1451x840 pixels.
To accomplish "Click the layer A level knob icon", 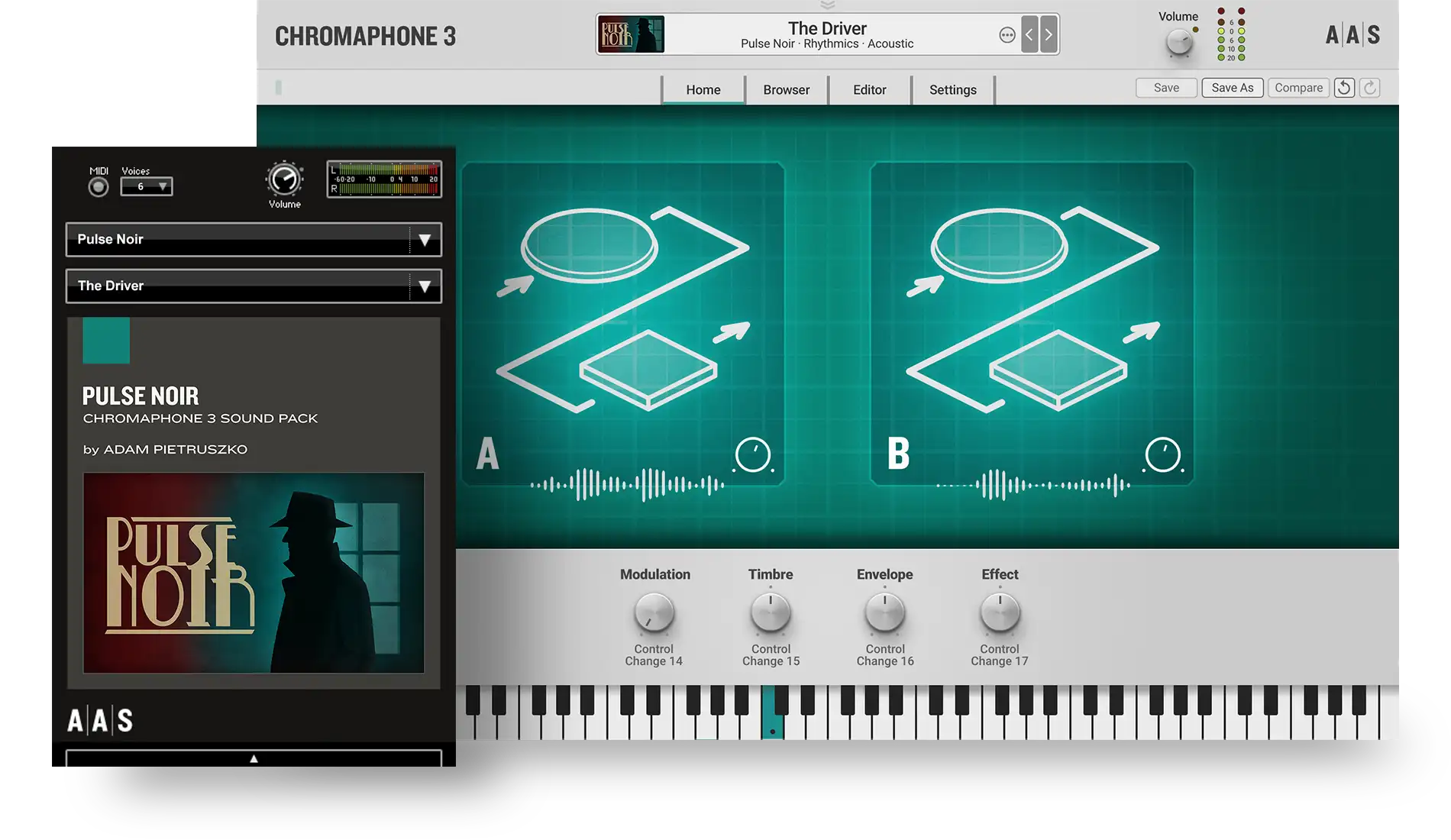I will (753, 455).
